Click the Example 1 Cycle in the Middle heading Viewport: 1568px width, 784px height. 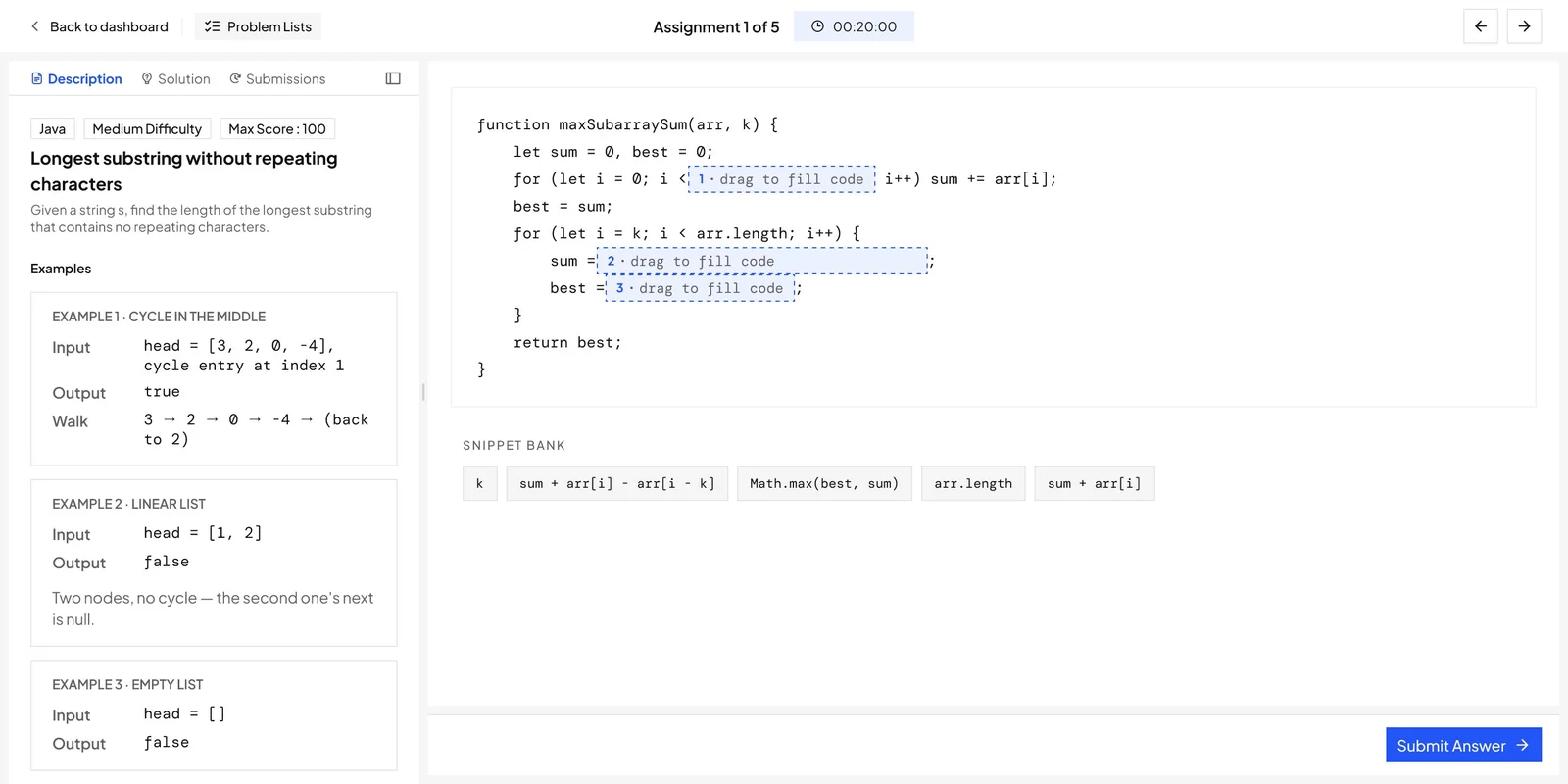point(159,317)
